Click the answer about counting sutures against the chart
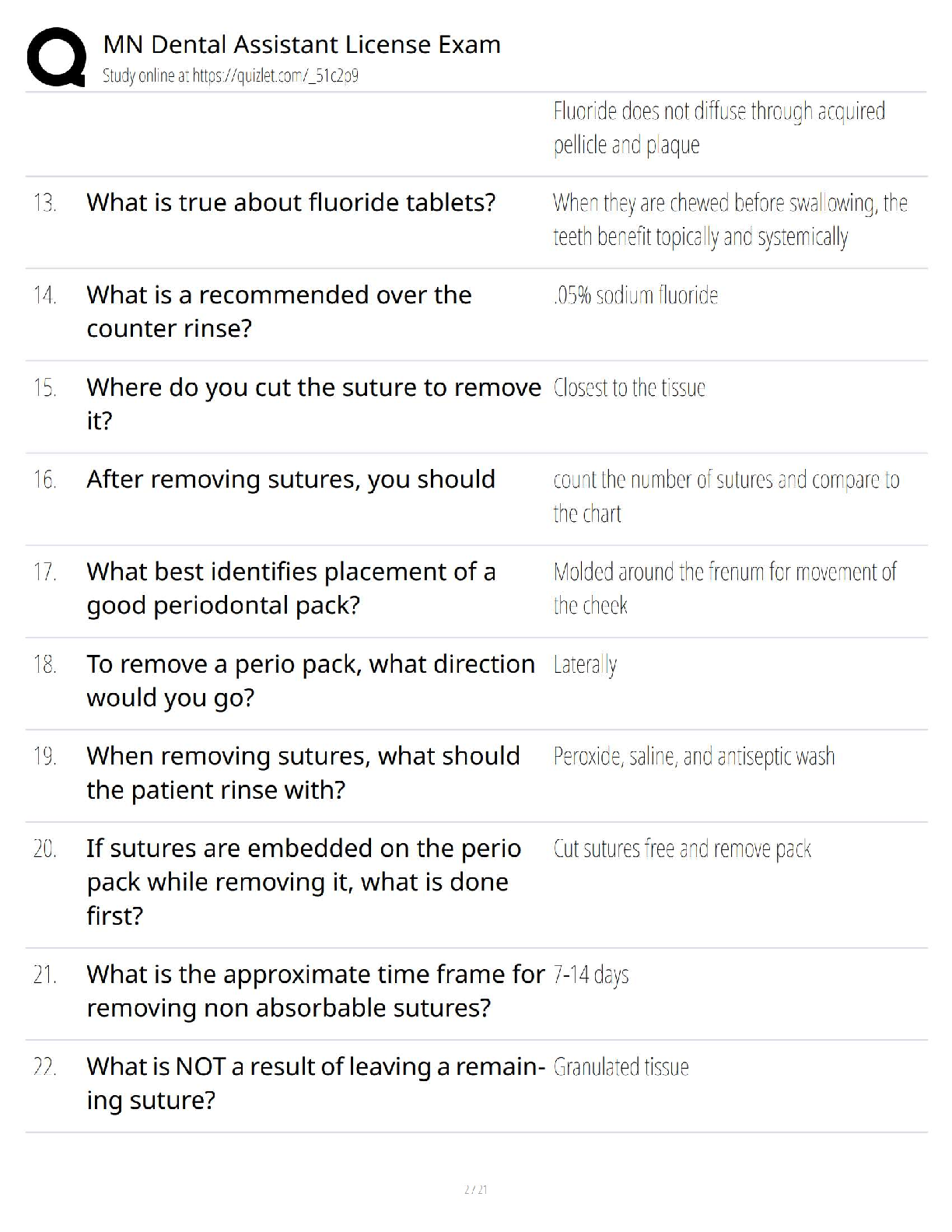This screenshot has height=1232, width=952. [x=726, y=496]
